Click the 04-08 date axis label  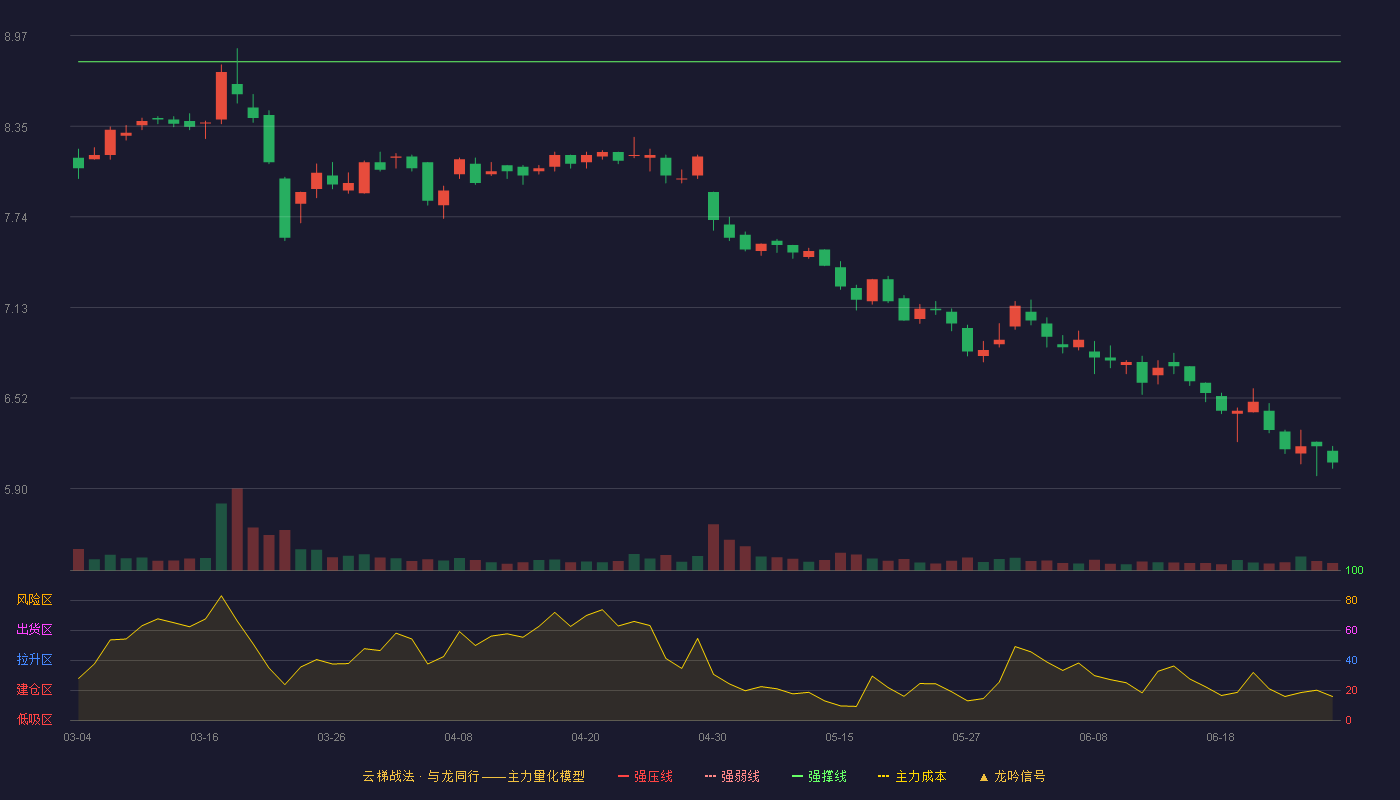tap(459, 737)
